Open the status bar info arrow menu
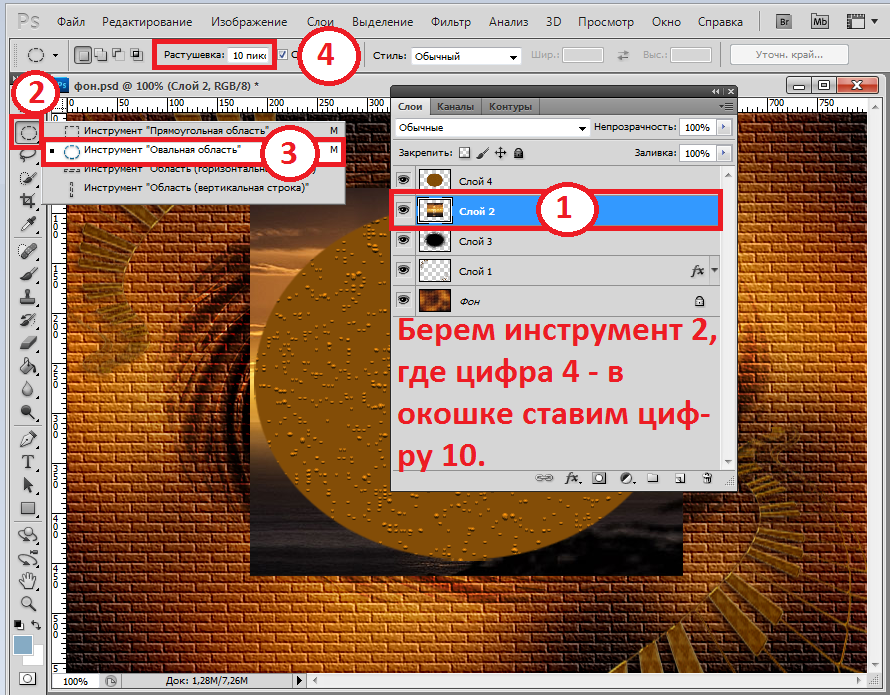The image size is (890, 695). 300,680
